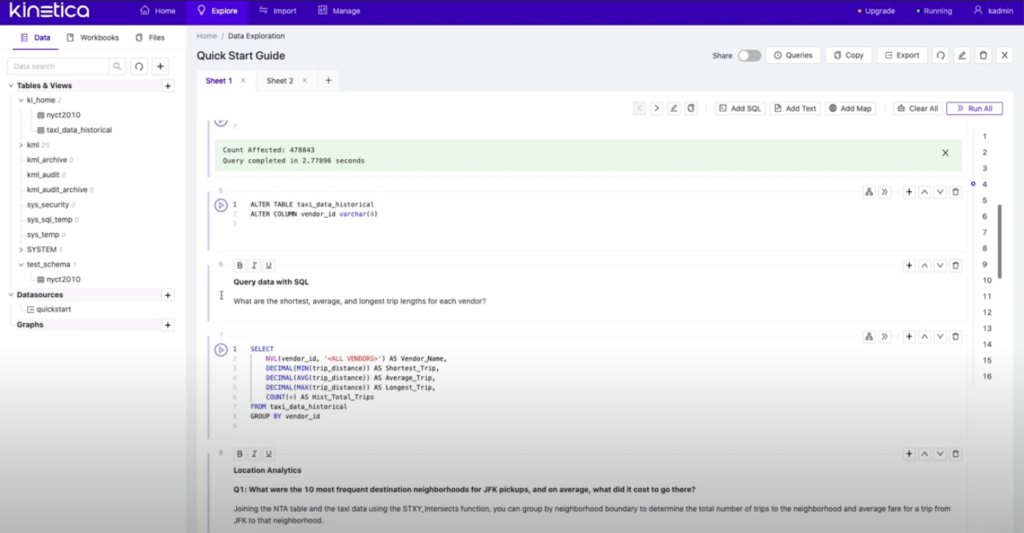Switch to the Sheet 2 tab
This screenshot has height=533, width=1024.
(x=279, y=81)
